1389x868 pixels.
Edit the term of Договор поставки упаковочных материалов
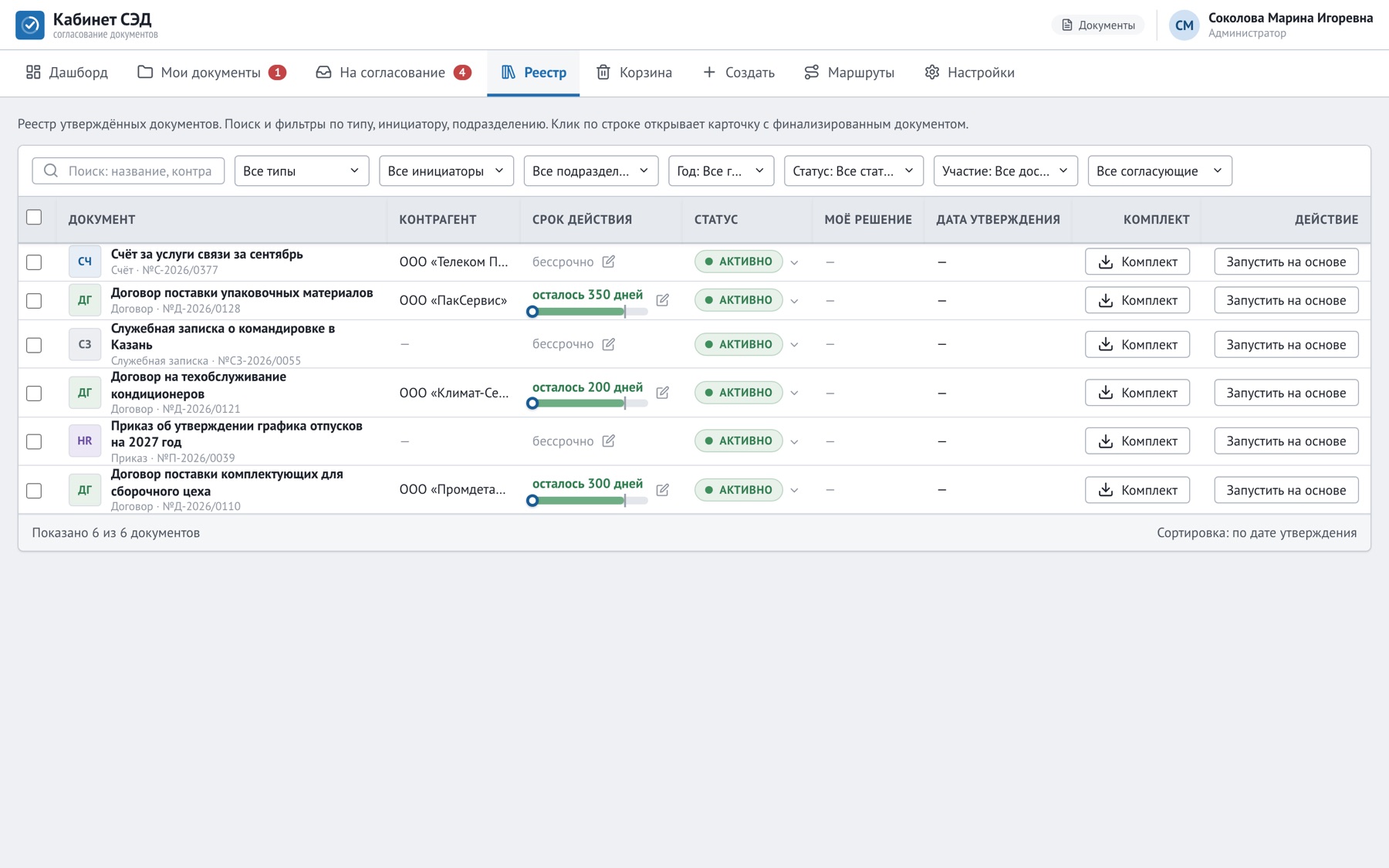663,300
